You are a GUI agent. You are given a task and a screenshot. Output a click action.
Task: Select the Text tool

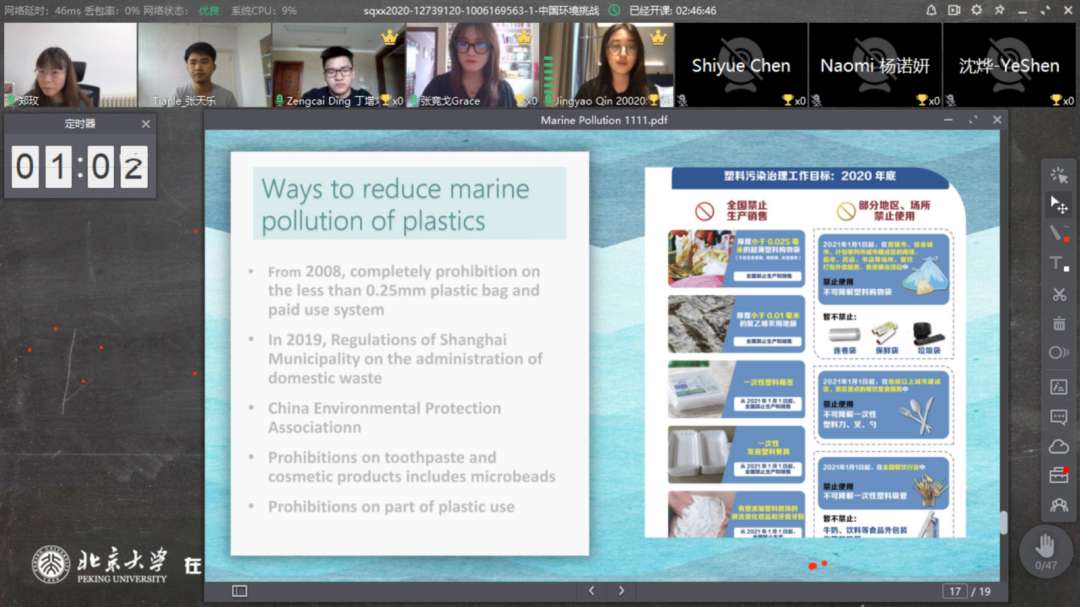tap(1058, 264)
